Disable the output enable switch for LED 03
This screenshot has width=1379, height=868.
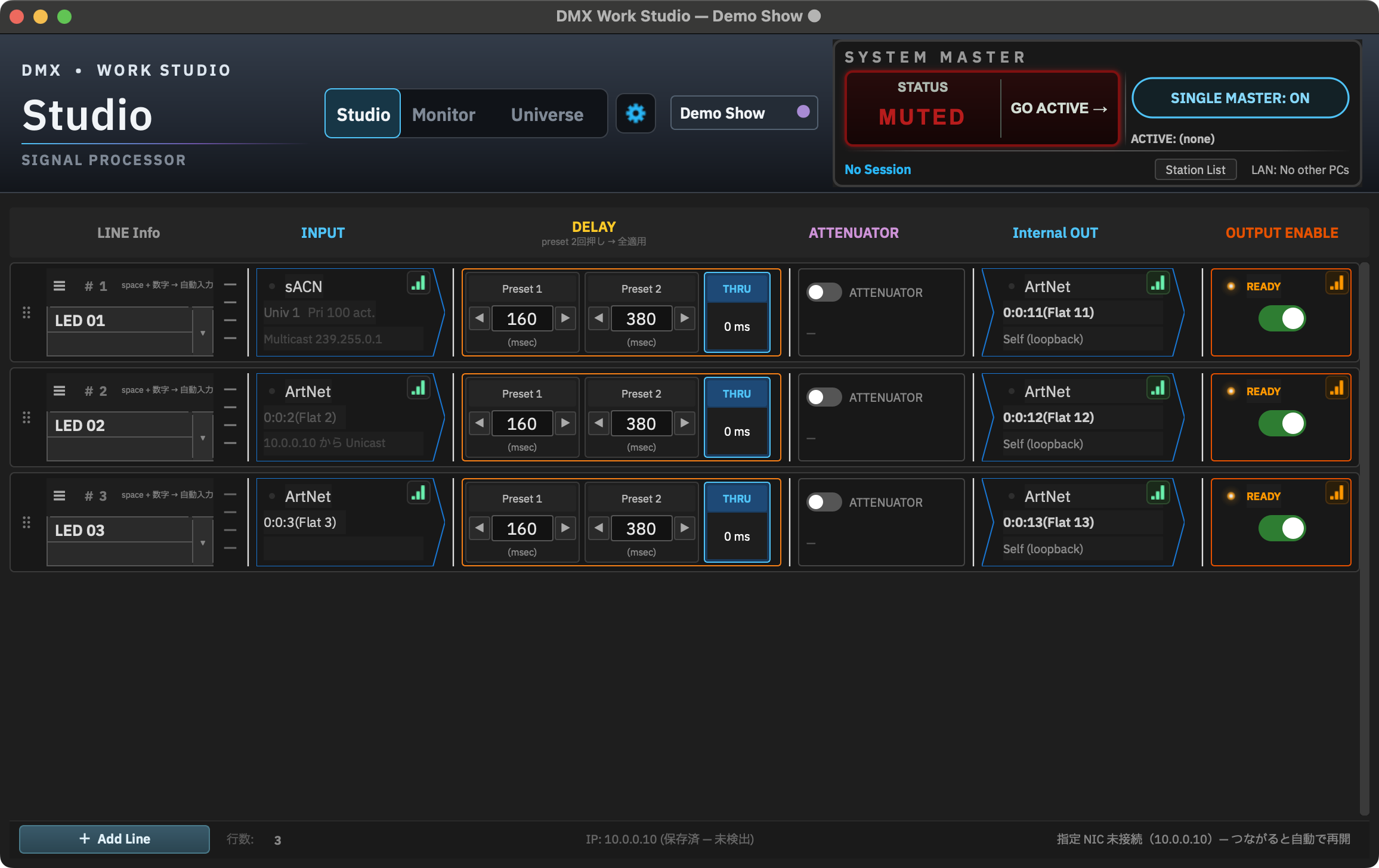click(x=1282, y=528)
